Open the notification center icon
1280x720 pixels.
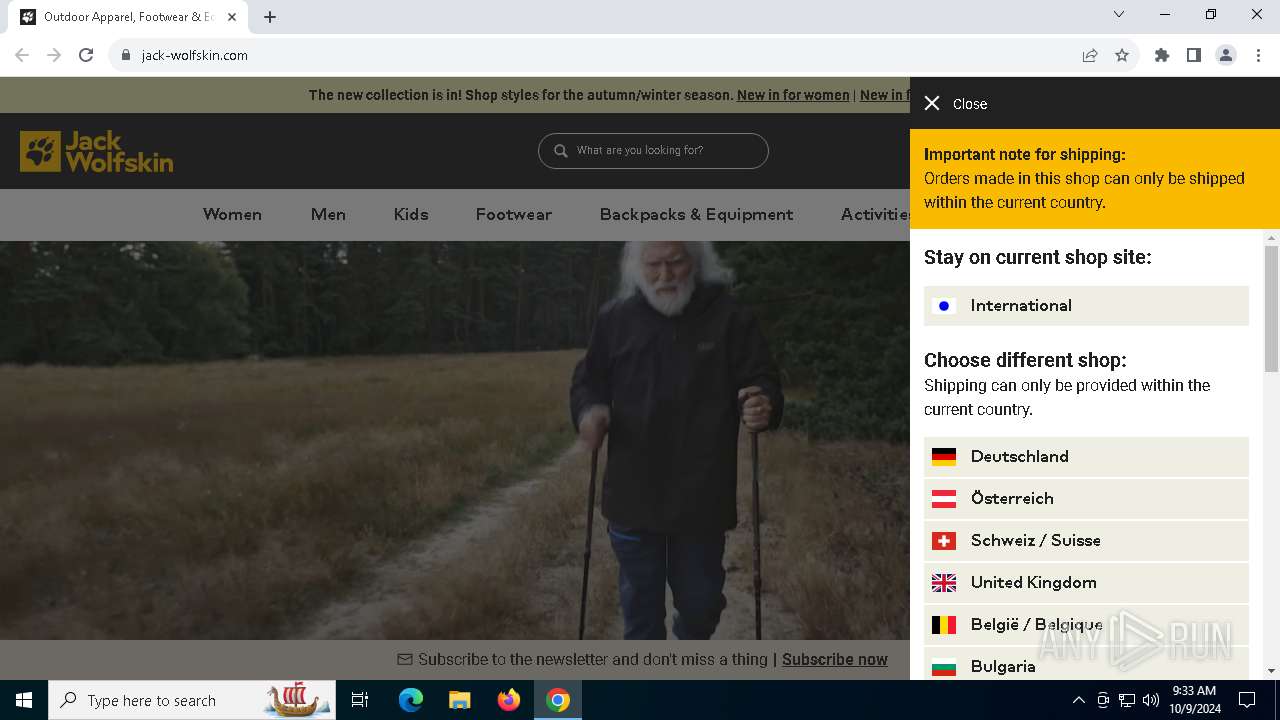pos(1247,700)
